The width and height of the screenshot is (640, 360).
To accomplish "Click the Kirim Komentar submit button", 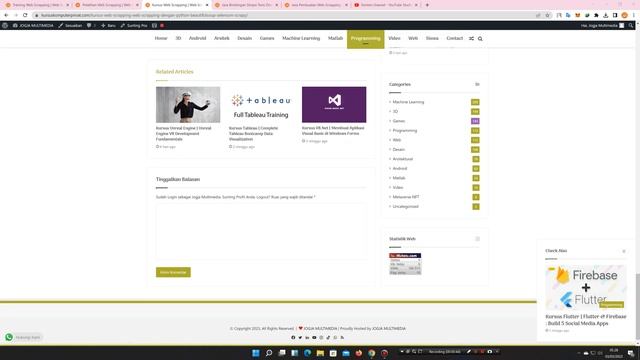I will click(x=173, y=272).
